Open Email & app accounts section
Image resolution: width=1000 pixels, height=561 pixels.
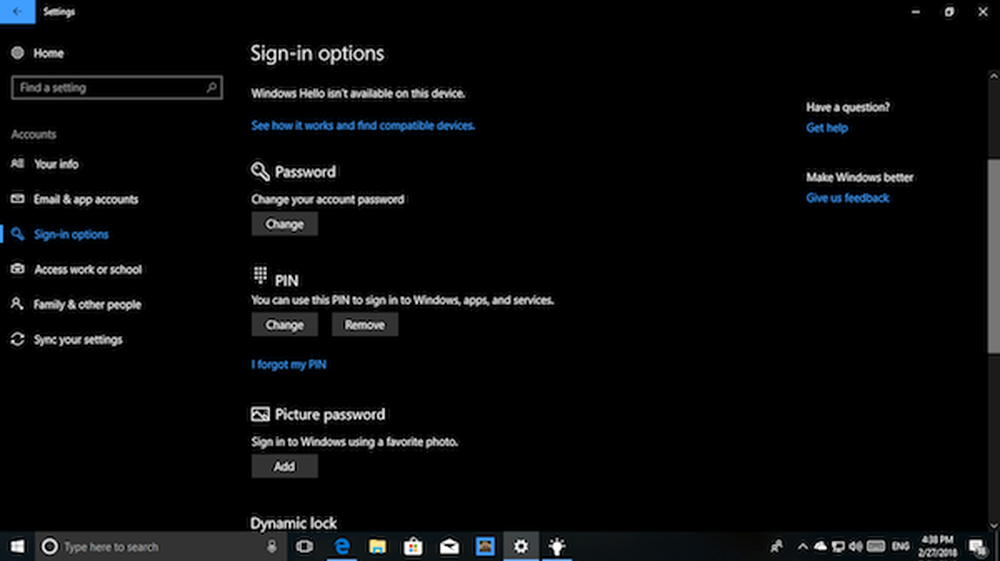point(86,199)
